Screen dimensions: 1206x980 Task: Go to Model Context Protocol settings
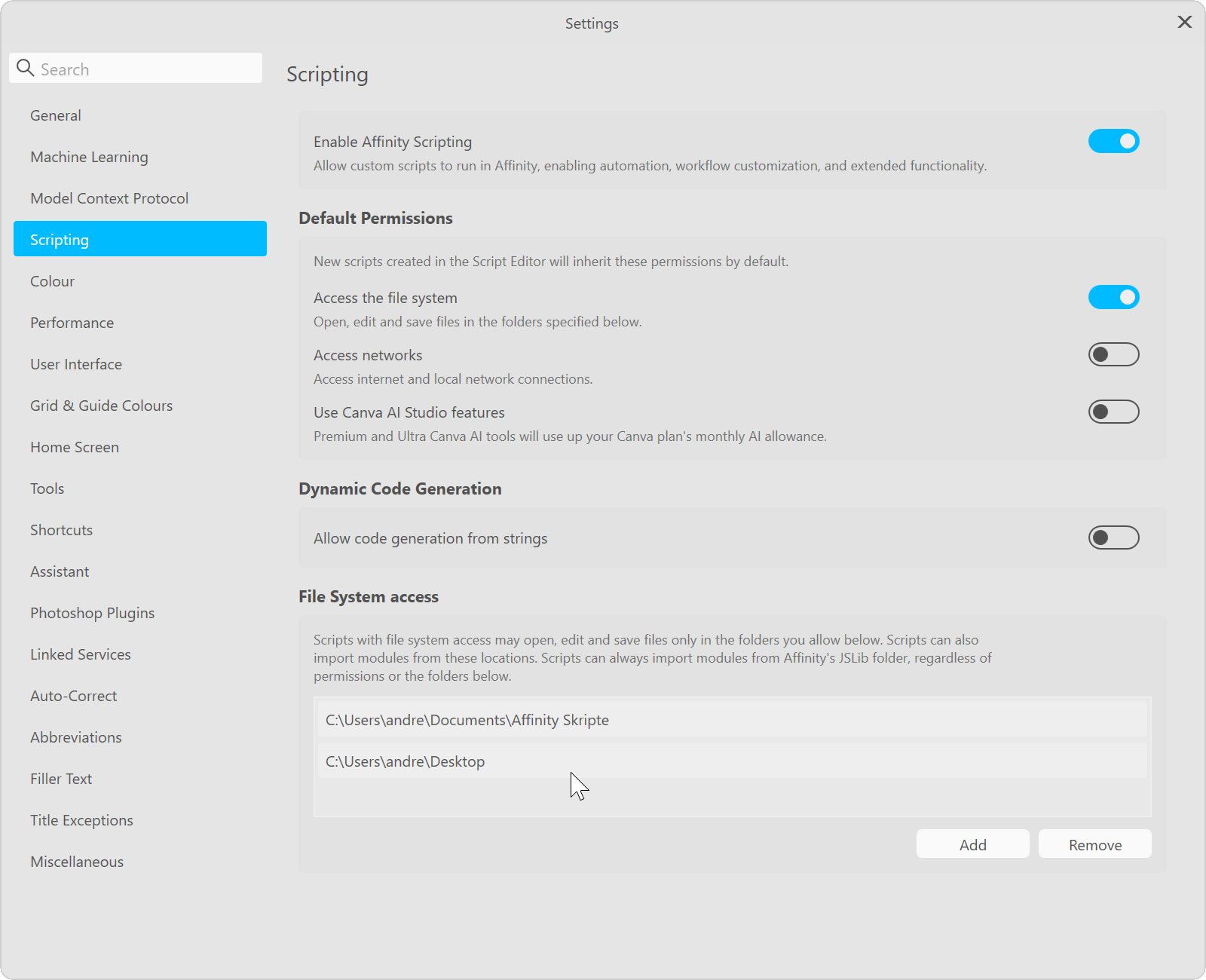(140, 198)
